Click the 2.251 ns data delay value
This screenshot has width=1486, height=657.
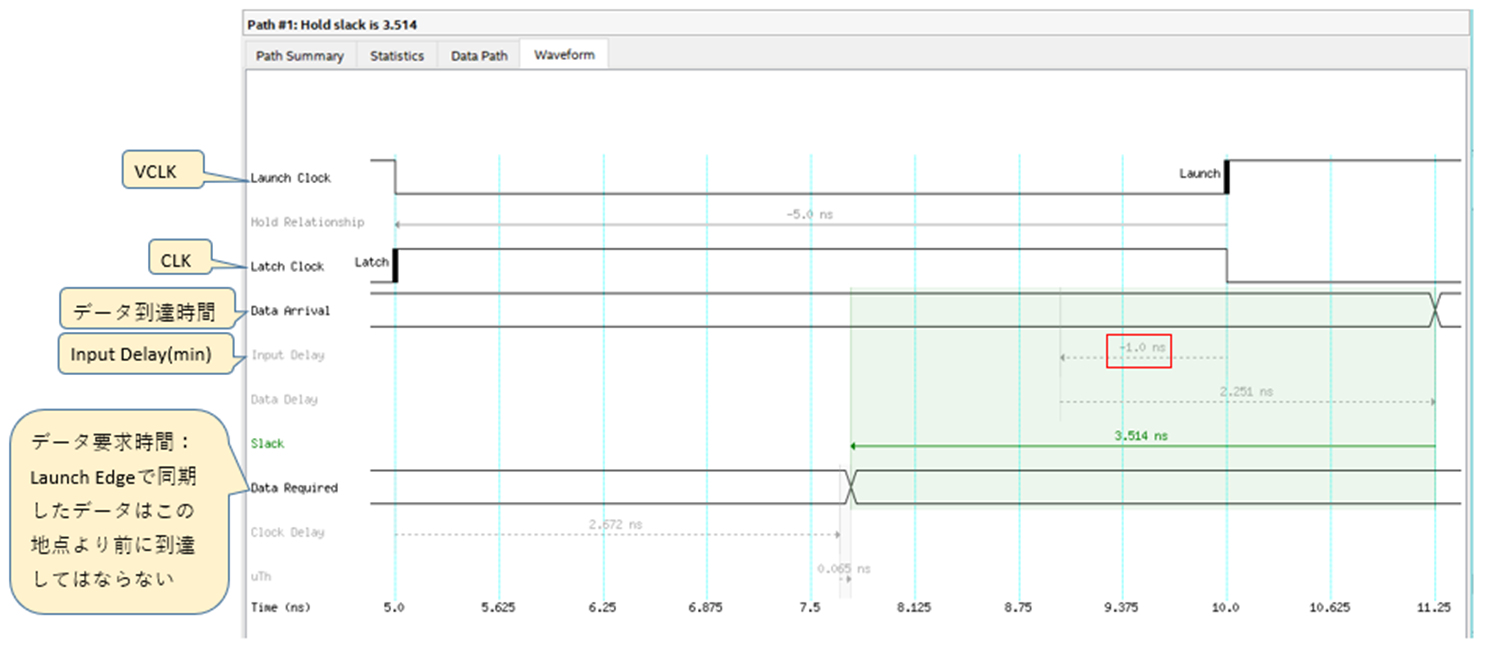(1246, 392)
